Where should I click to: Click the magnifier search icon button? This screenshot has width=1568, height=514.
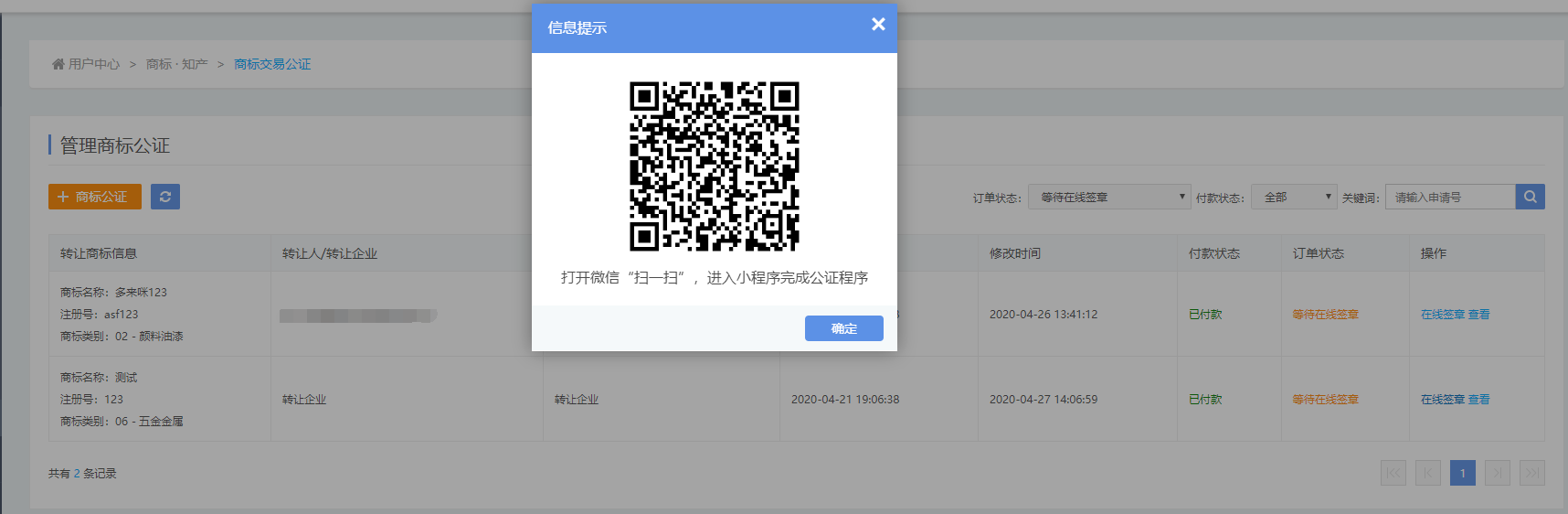[1531, 197]
